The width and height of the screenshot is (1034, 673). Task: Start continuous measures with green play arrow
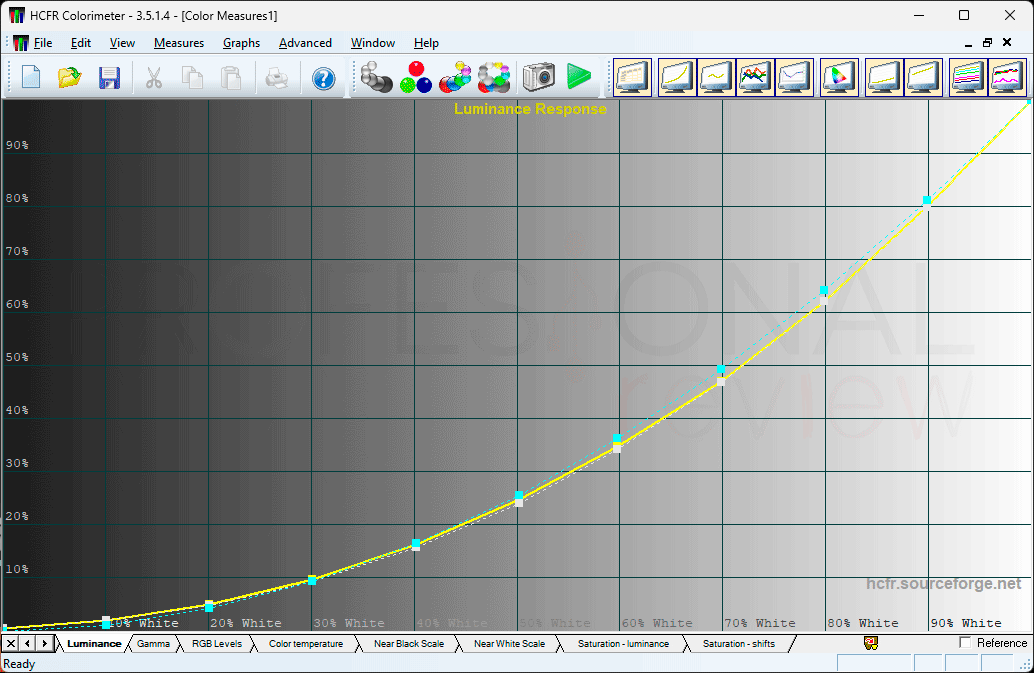pyautogui.click(x=578, y=77)
